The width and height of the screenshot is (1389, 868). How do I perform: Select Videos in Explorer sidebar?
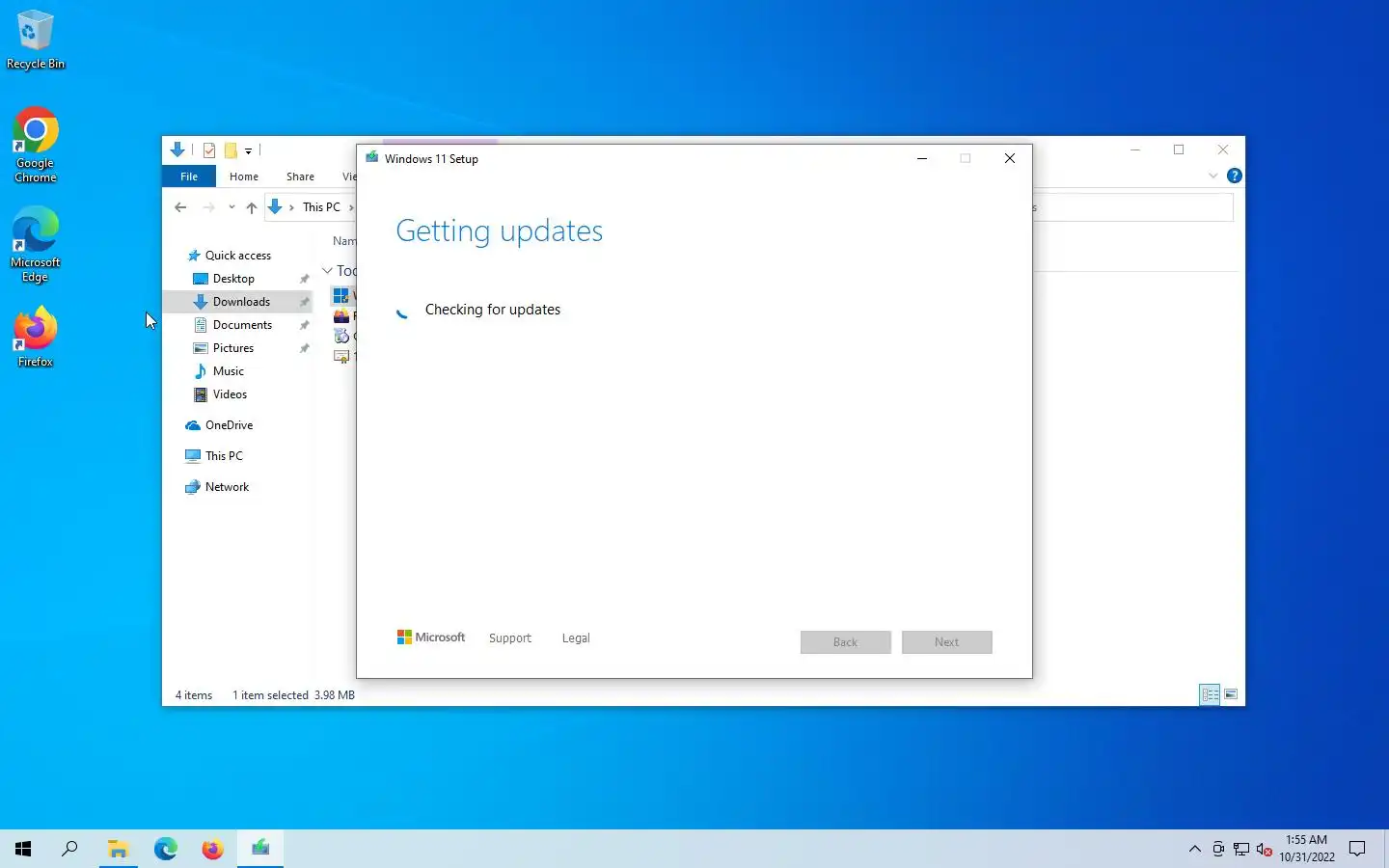point(230,394)
